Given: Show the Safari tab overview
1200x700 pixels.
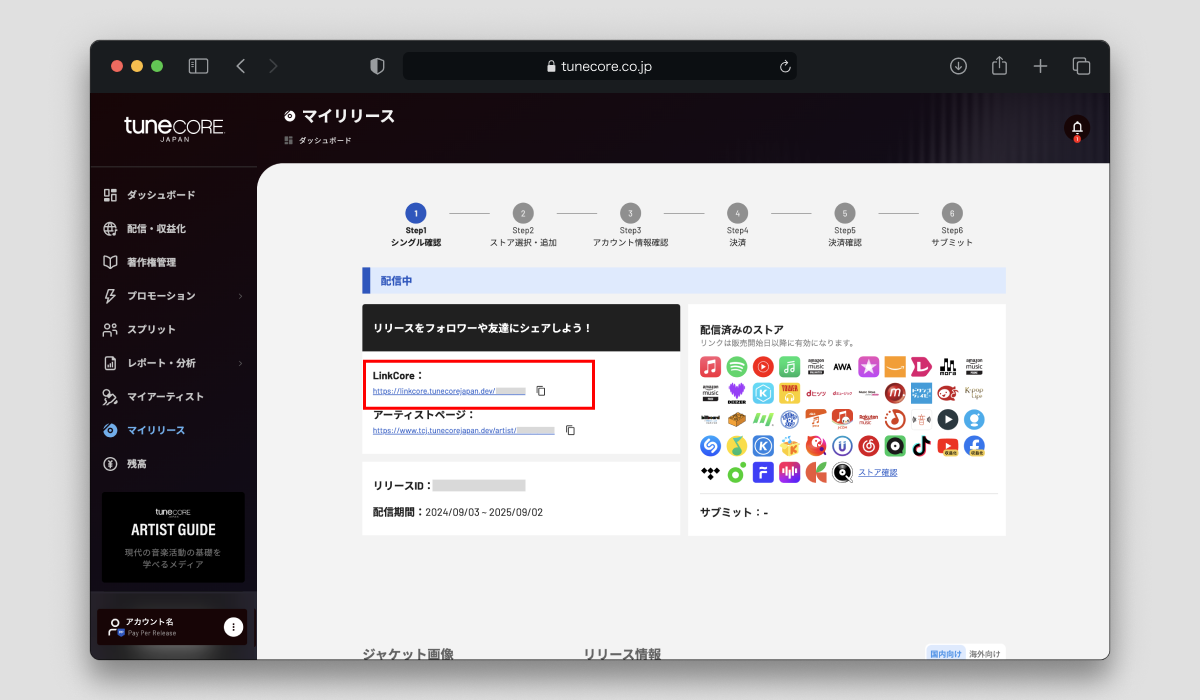Looking at the screenshot, I should [1081, 66].
